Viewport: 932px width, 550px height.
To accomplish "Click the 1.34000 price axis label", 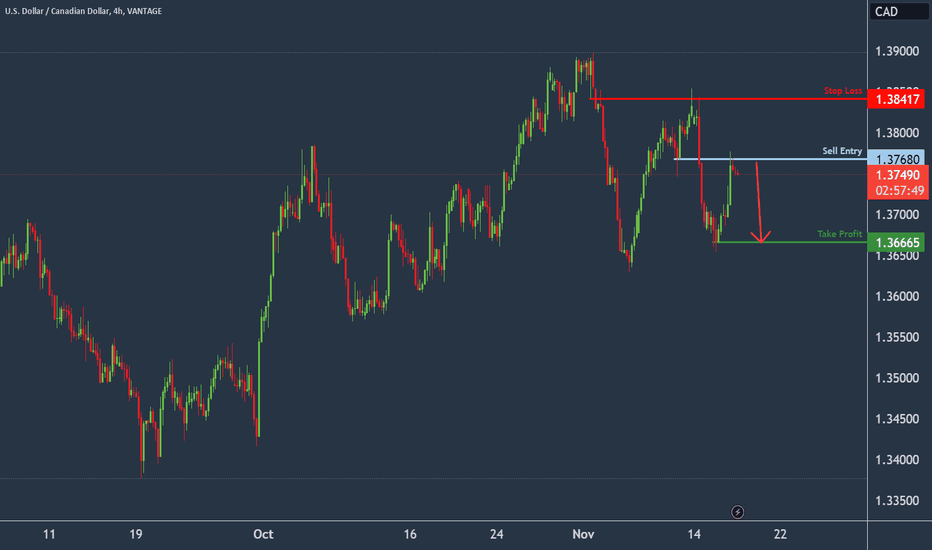I will click(x=897, y=460).
